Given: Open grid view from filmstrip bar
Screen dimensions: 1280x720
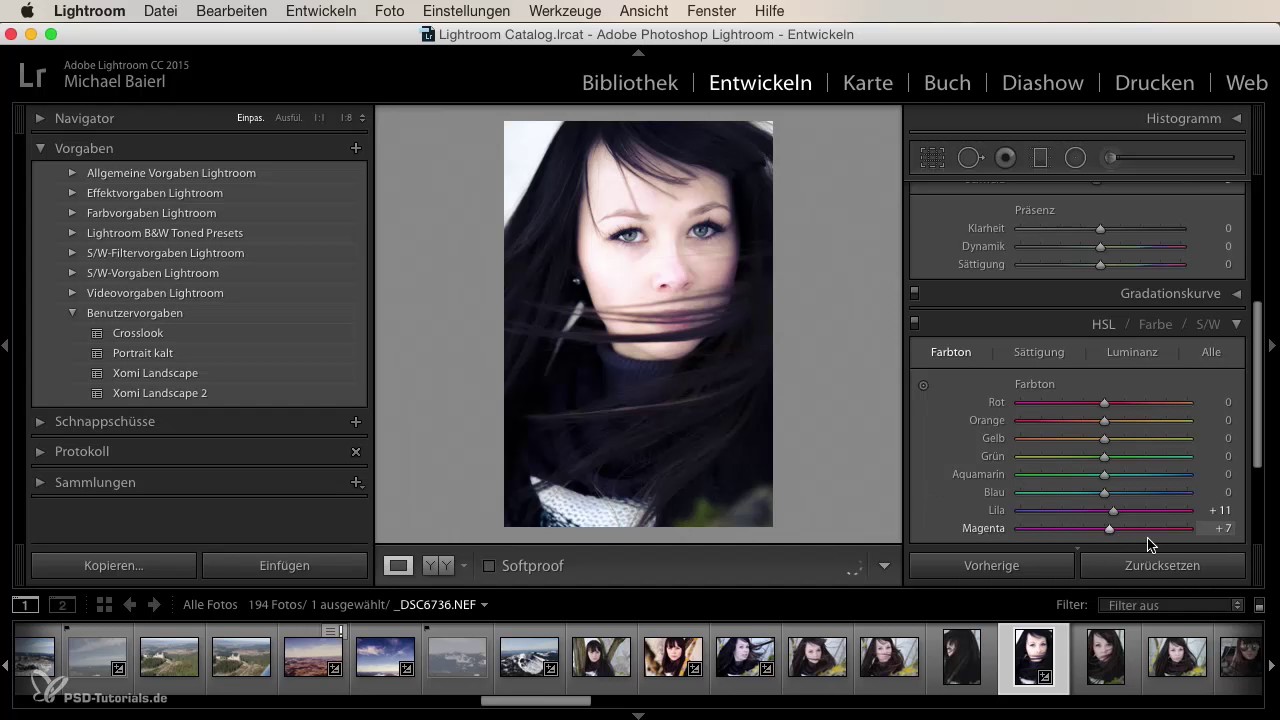Looking at the screenshot, I should 104,605.
